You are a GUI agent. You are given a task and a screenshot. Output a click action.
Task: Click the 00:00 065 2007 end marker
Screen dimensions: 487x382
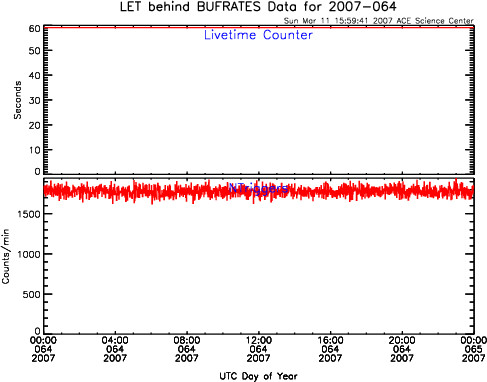[473, 349]
